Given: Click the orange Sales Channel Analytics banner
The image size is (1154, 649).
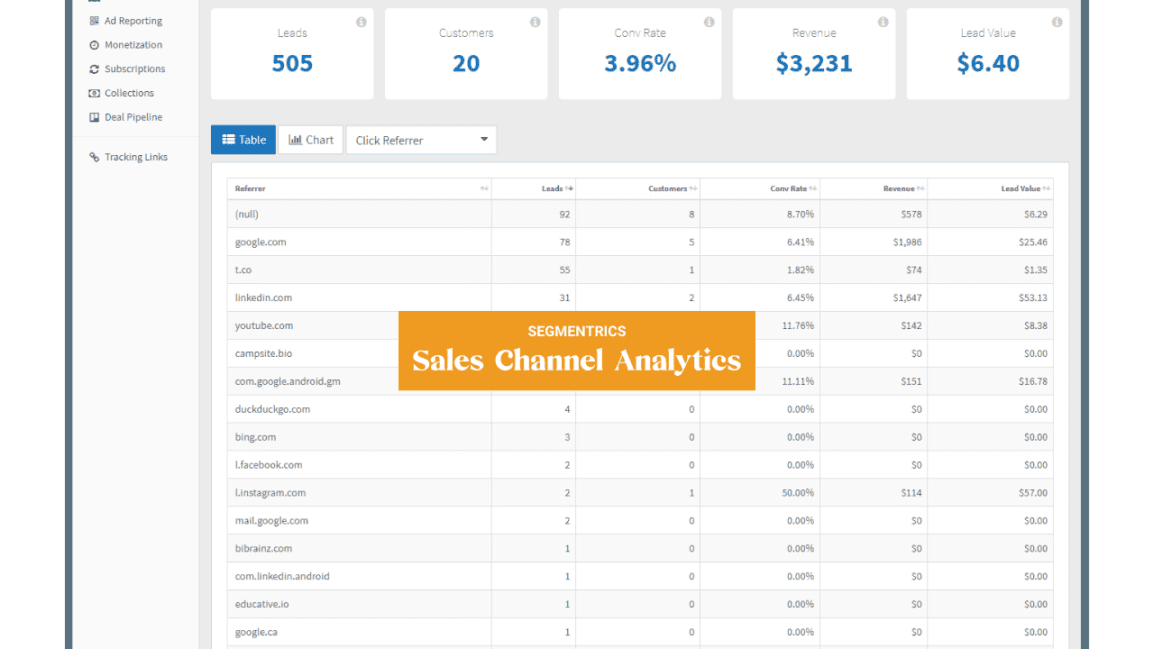Looking at the screenshot, I should point(577,350).
